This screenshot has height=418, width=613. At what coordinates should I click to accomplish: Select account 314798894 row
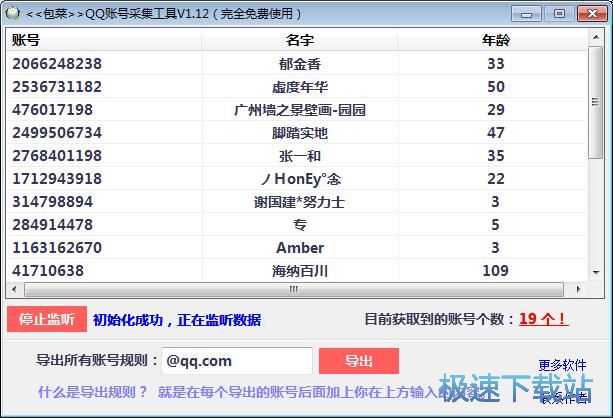(297, 202)
